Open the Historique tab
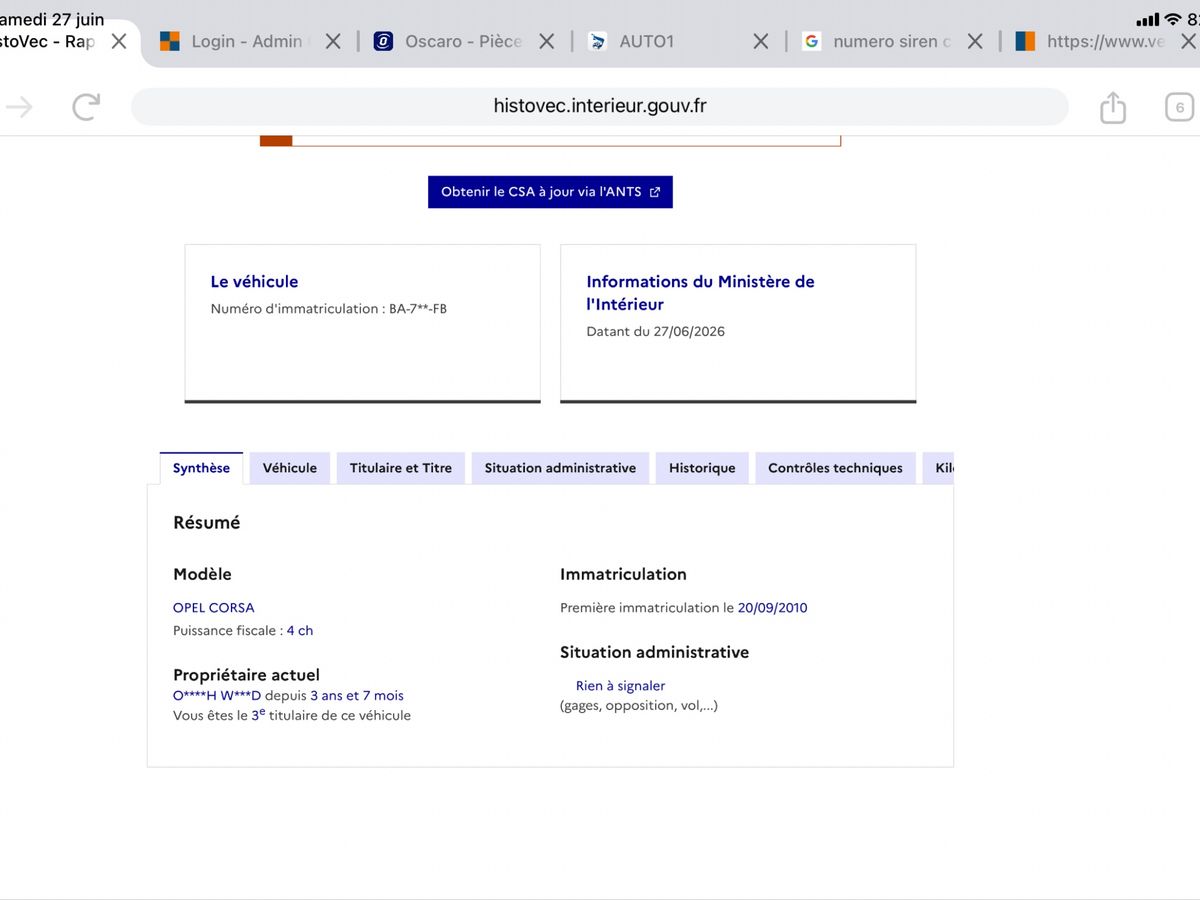The width and height of the screenshot is (1200, 900). pos(702,468)
